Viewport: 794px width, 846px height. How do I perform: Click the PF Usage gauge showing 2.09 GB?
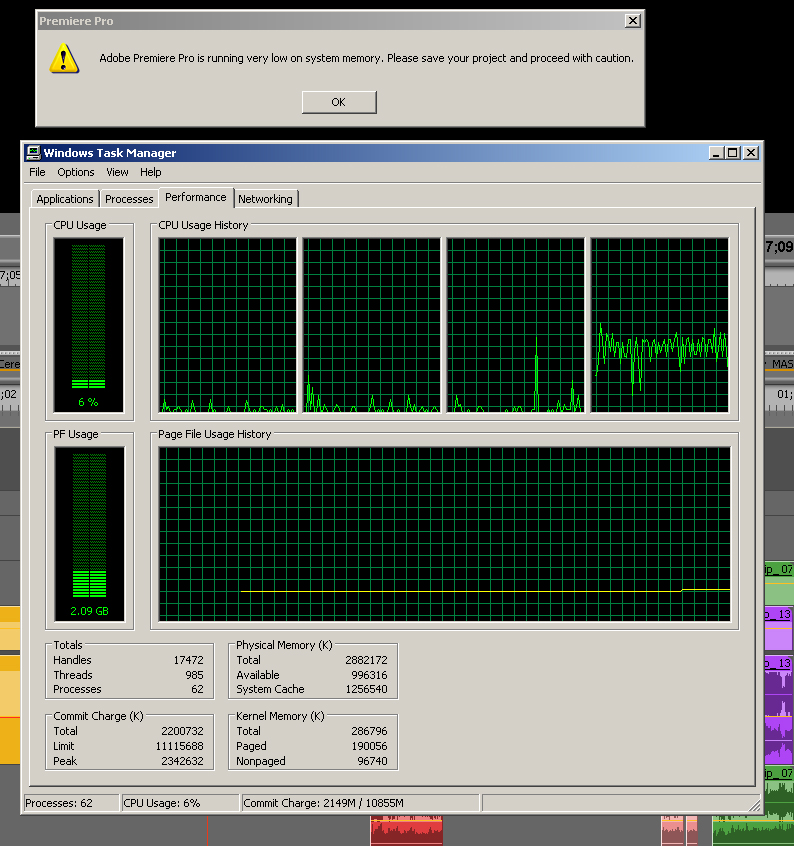tap(89, 534)
